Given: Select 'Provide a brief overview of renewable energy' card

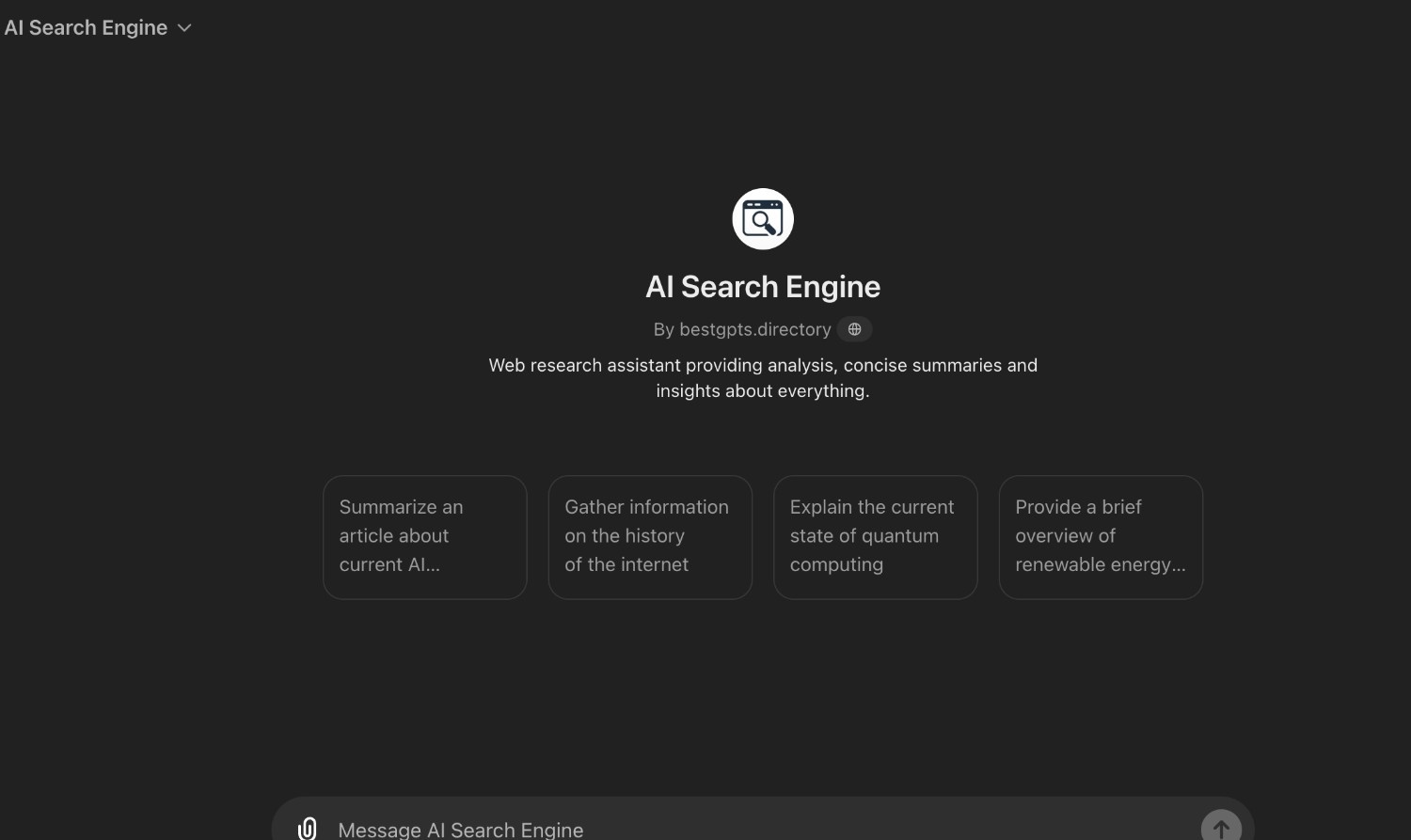Looking at the screenshot, I should point(1101,537).
